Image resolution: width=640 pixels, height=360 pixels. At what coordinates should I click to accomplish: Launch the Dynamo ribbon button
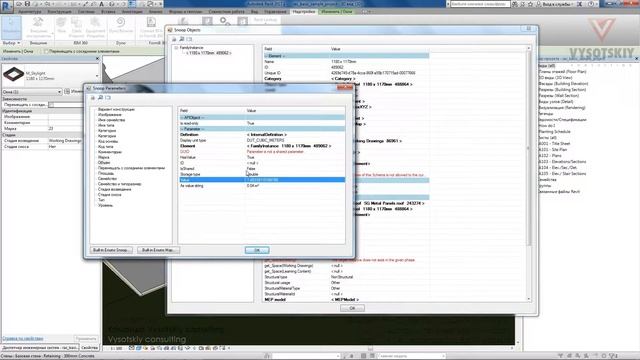click(x=121, y=25)
